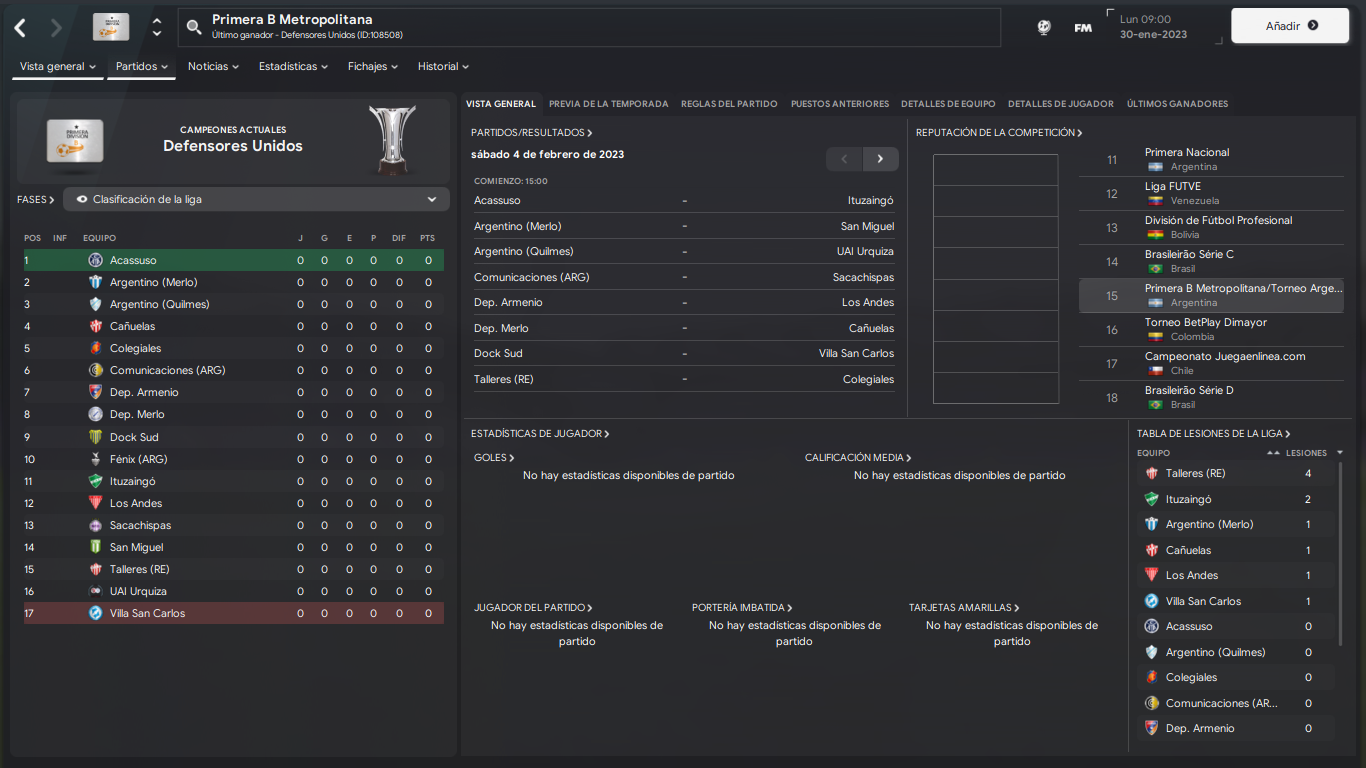Open Dock Sud - Villa San Carlos fixture
This screenshot has width=1366, height=768.
pyautogui.click(x=684, y=353)
